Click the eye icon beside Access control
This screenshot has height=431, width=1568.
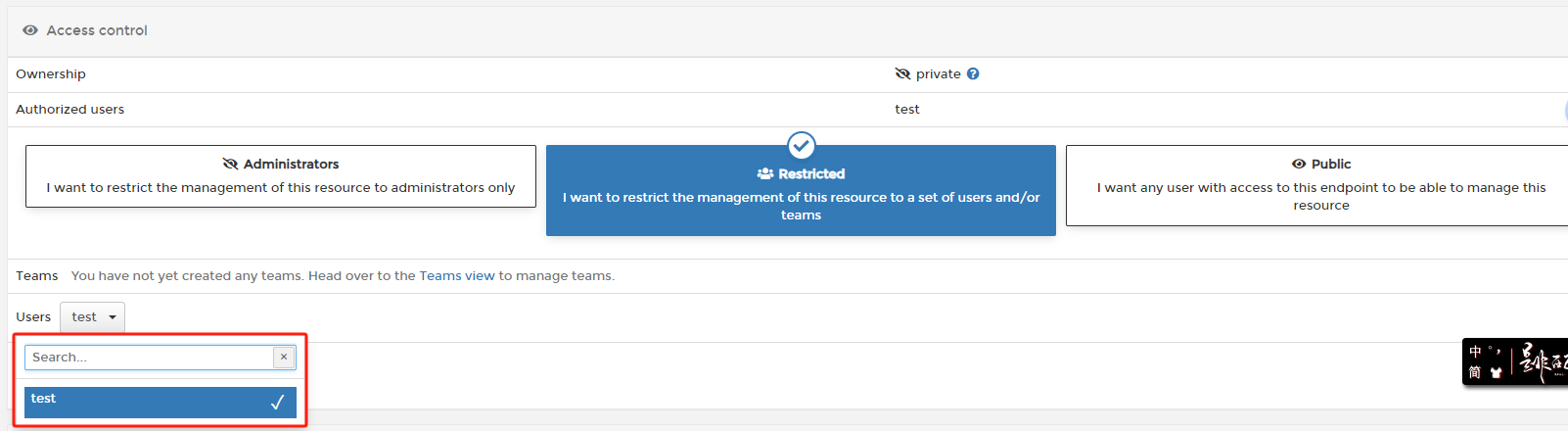[30, 30]
